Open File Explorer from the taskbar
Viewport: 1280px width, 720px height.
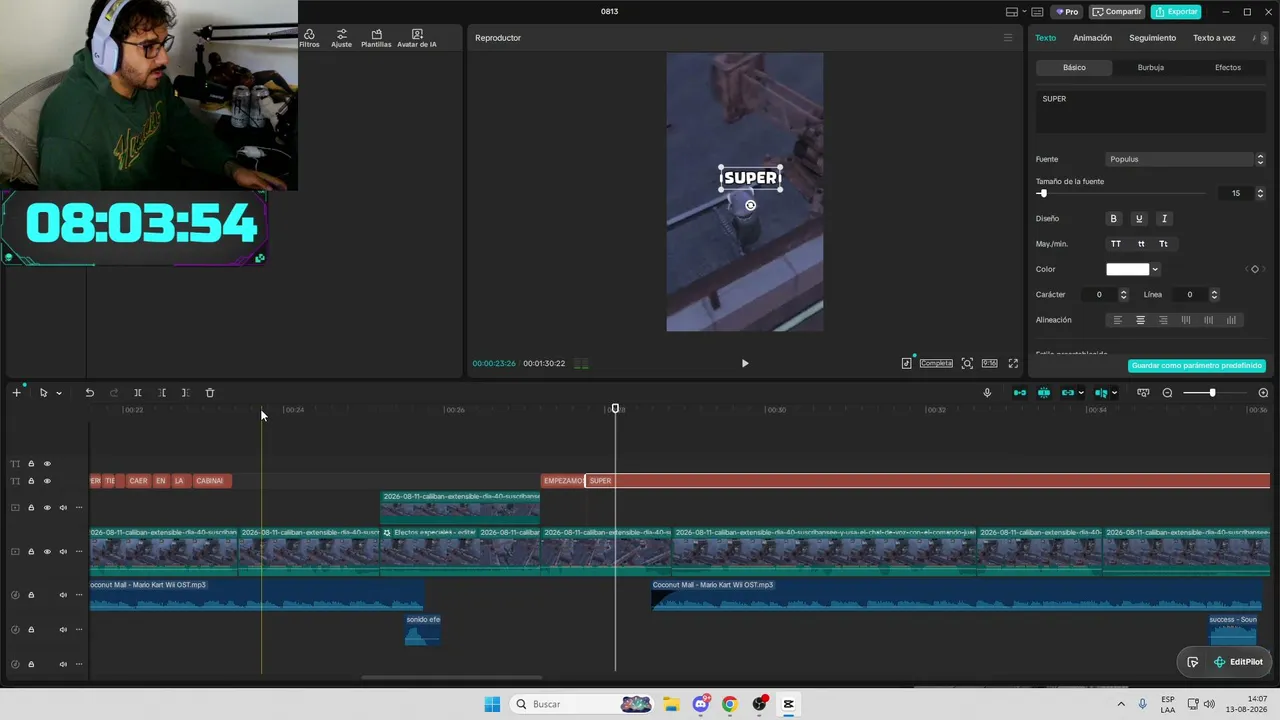pyautogui.click(x=671, y=704)
